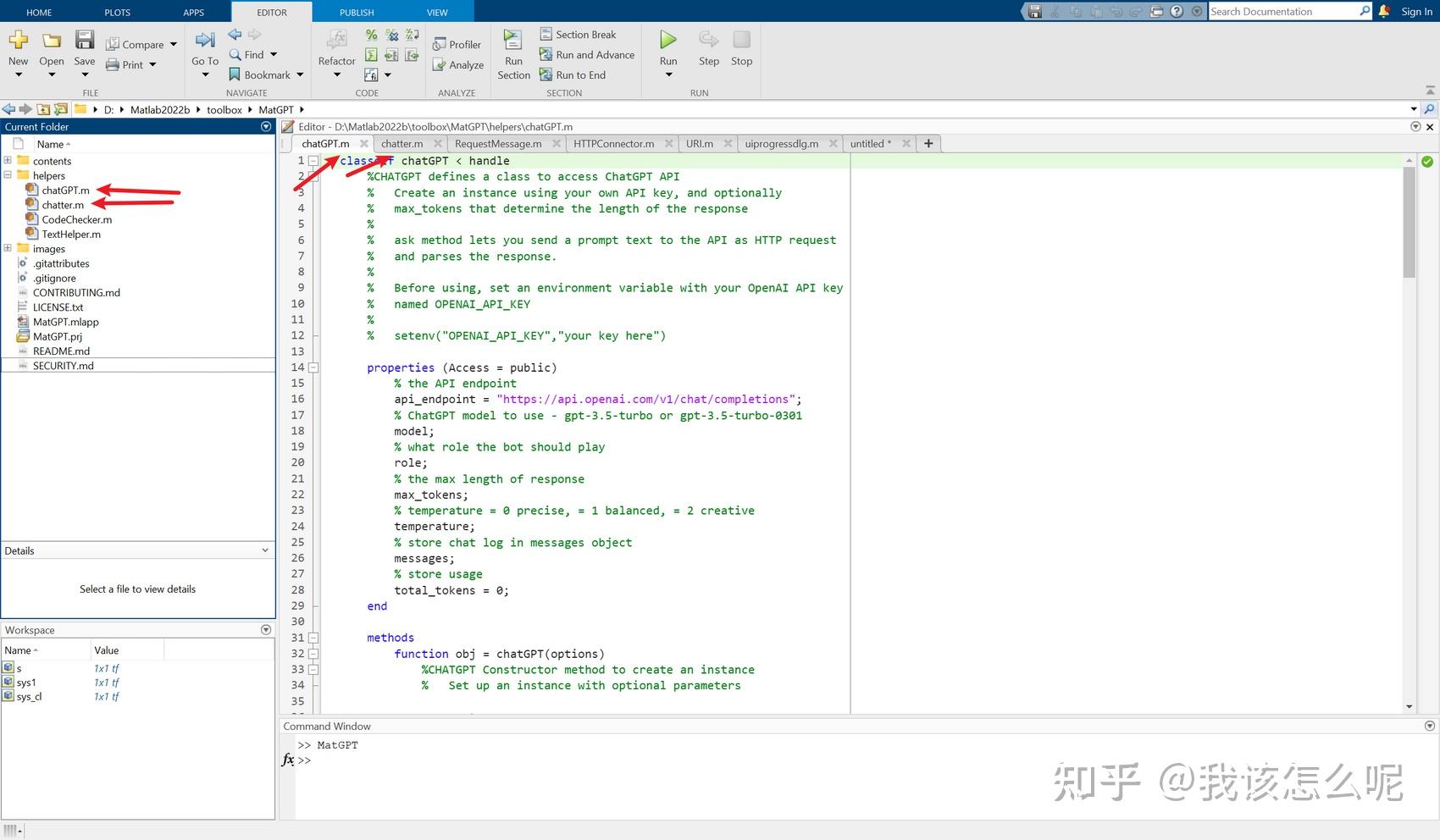
Task: Open a file with the Open icon
Action: pos(51,44)
